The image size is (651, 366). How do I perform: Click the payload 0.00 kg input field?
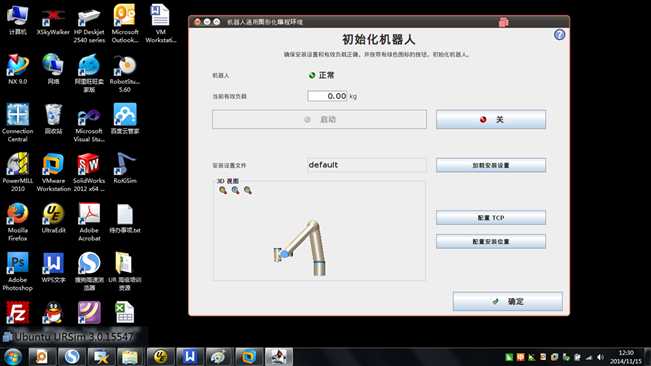coord(327,96)
